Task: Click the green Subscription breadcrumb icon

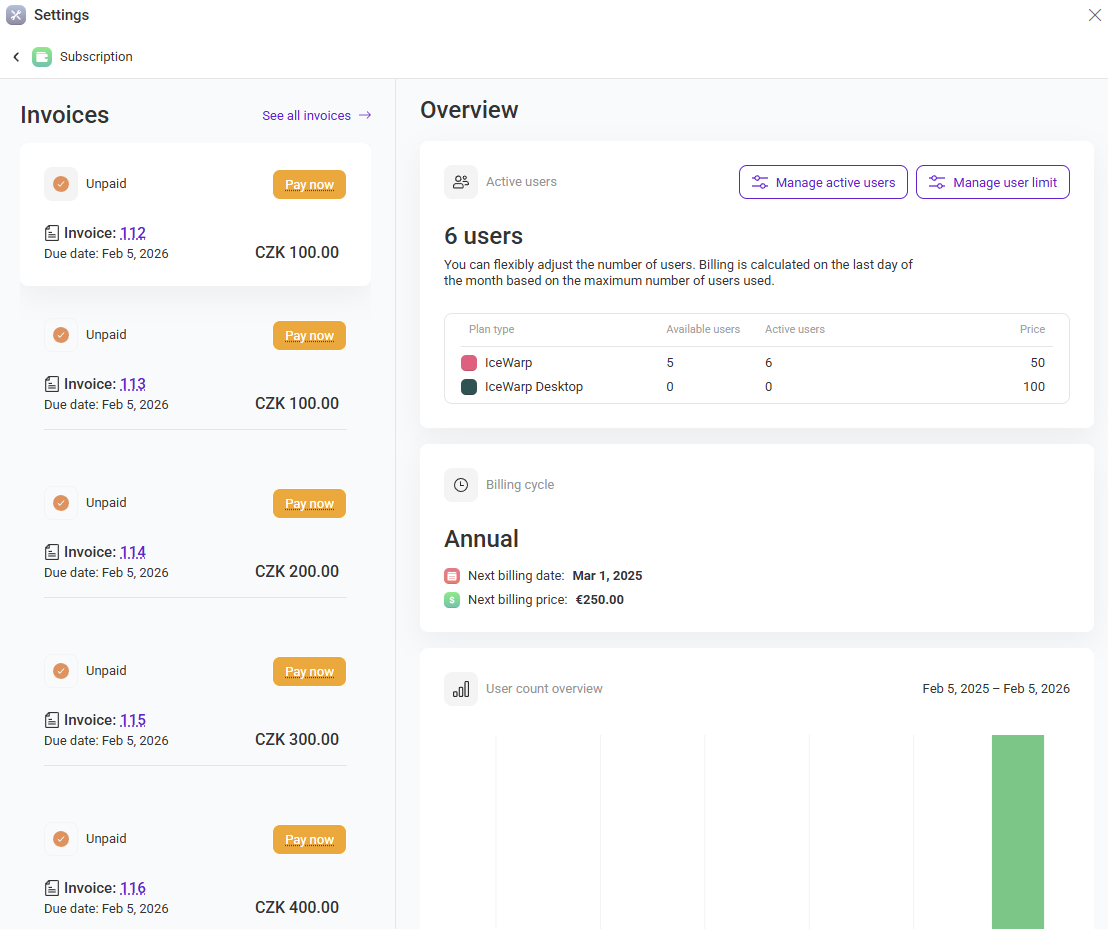Action: tap(41, 56)
